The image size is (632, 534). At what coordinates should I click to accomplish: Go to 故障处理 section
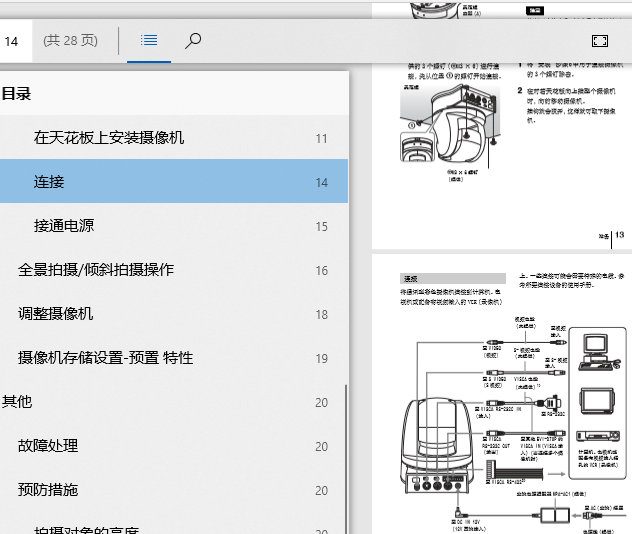click(x=48, y=446)
